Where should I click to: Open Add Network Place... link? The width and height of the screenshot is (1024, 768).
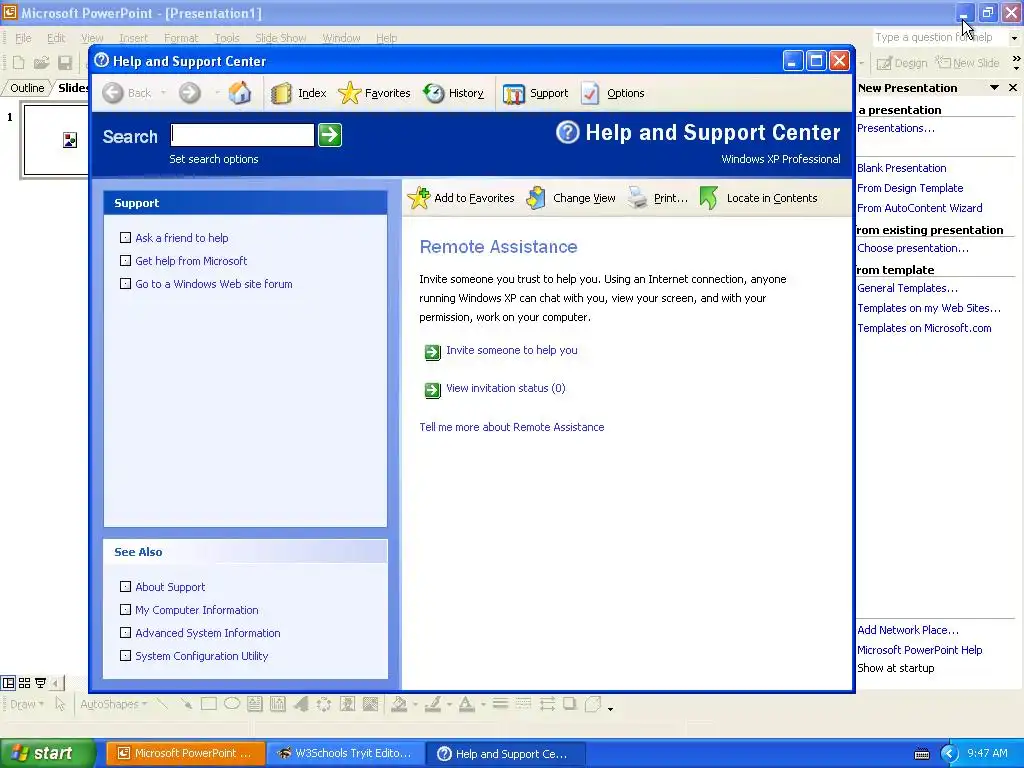point(908,630)
